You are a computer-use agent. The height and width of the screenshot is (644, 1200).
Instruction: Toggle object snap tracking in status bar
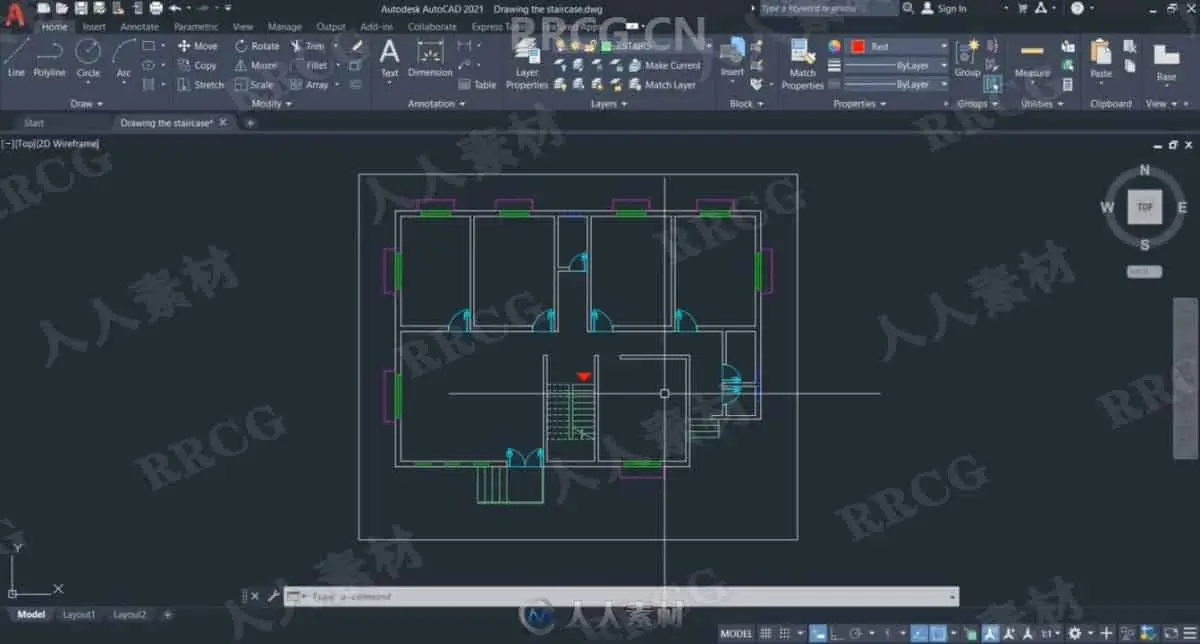click(918, 633)
